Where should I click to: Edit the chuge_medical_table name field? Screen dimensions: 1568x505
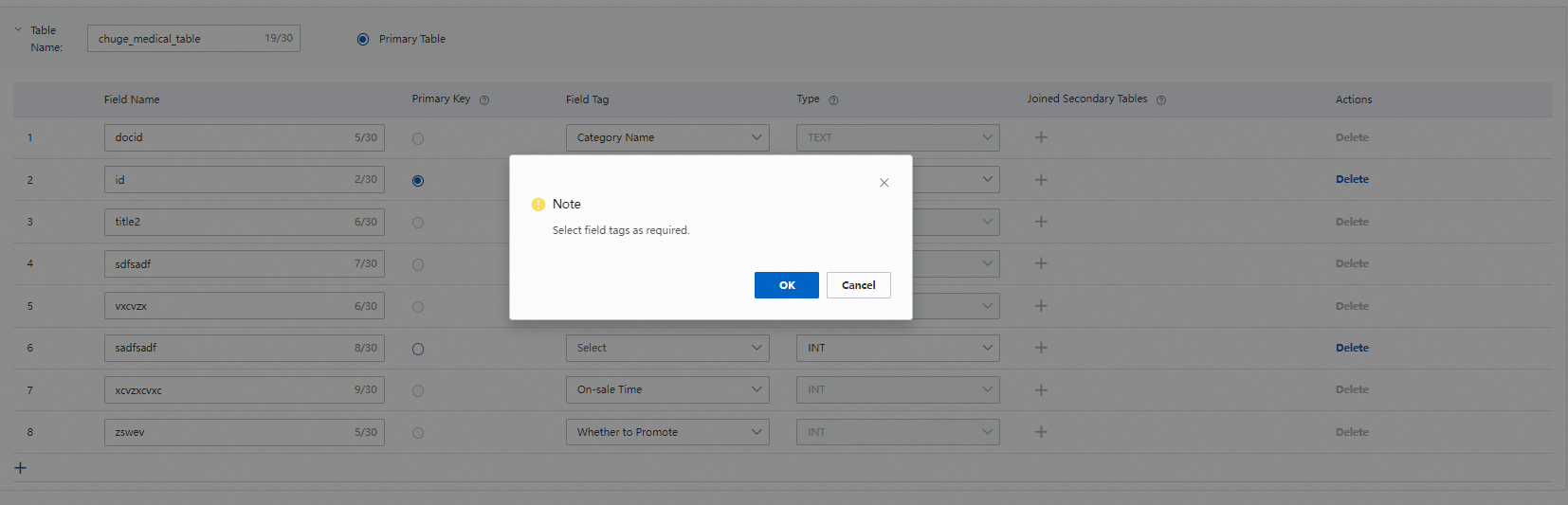[x=193, y=39]
